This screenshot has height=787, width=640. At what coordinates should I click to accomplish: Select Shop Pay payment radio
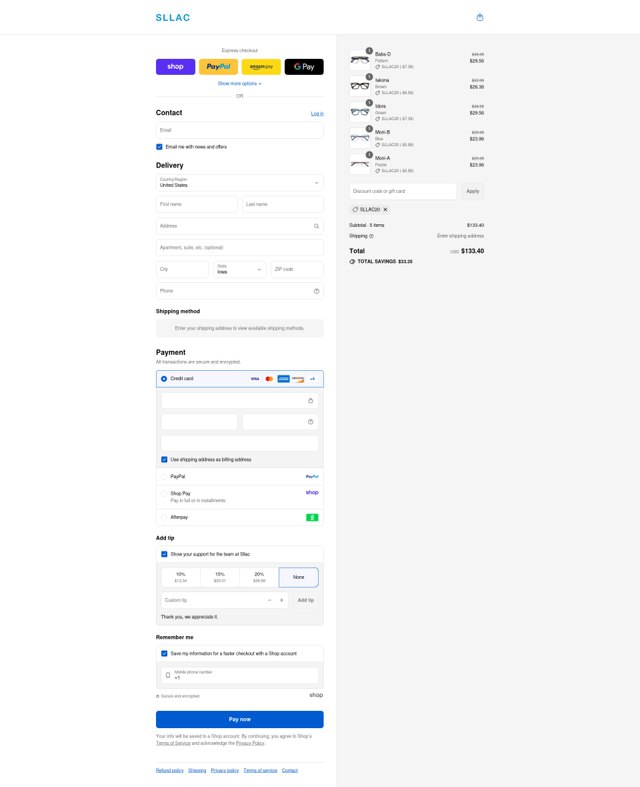pyautogui.click(x=164, y=493)
